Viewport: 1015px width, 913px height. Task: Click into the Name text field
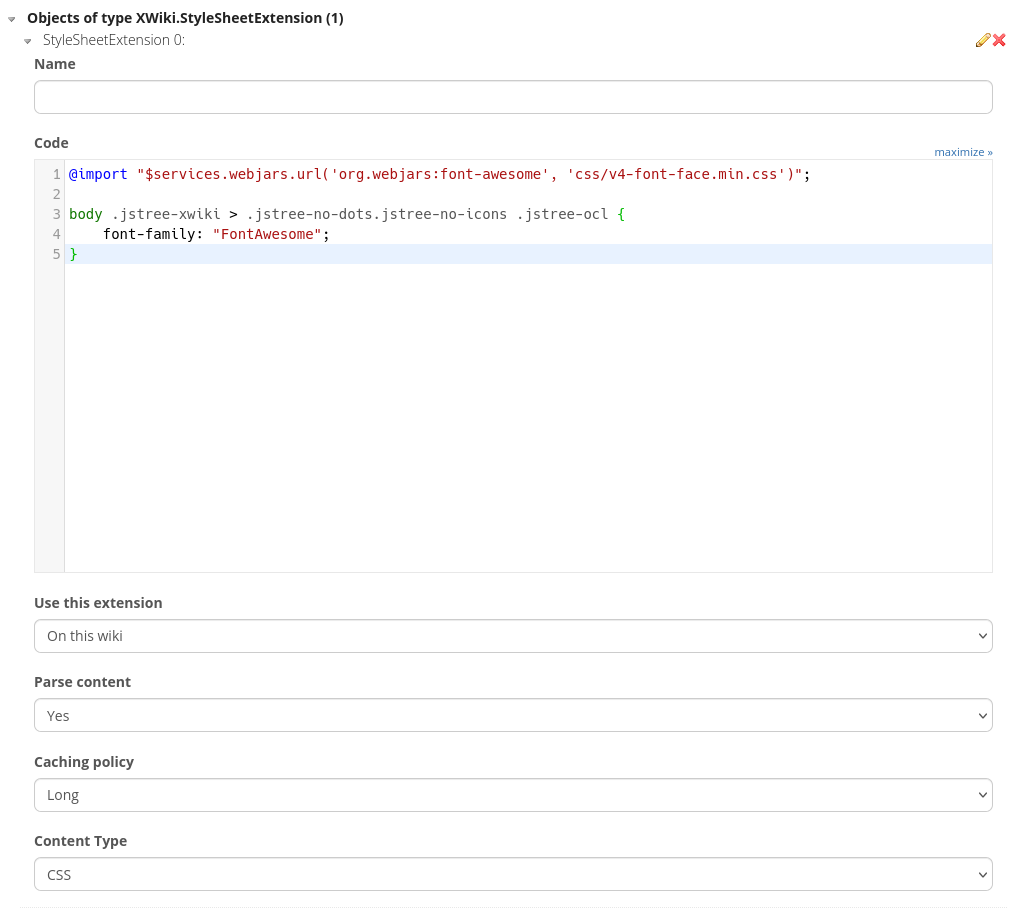(513, 97)
